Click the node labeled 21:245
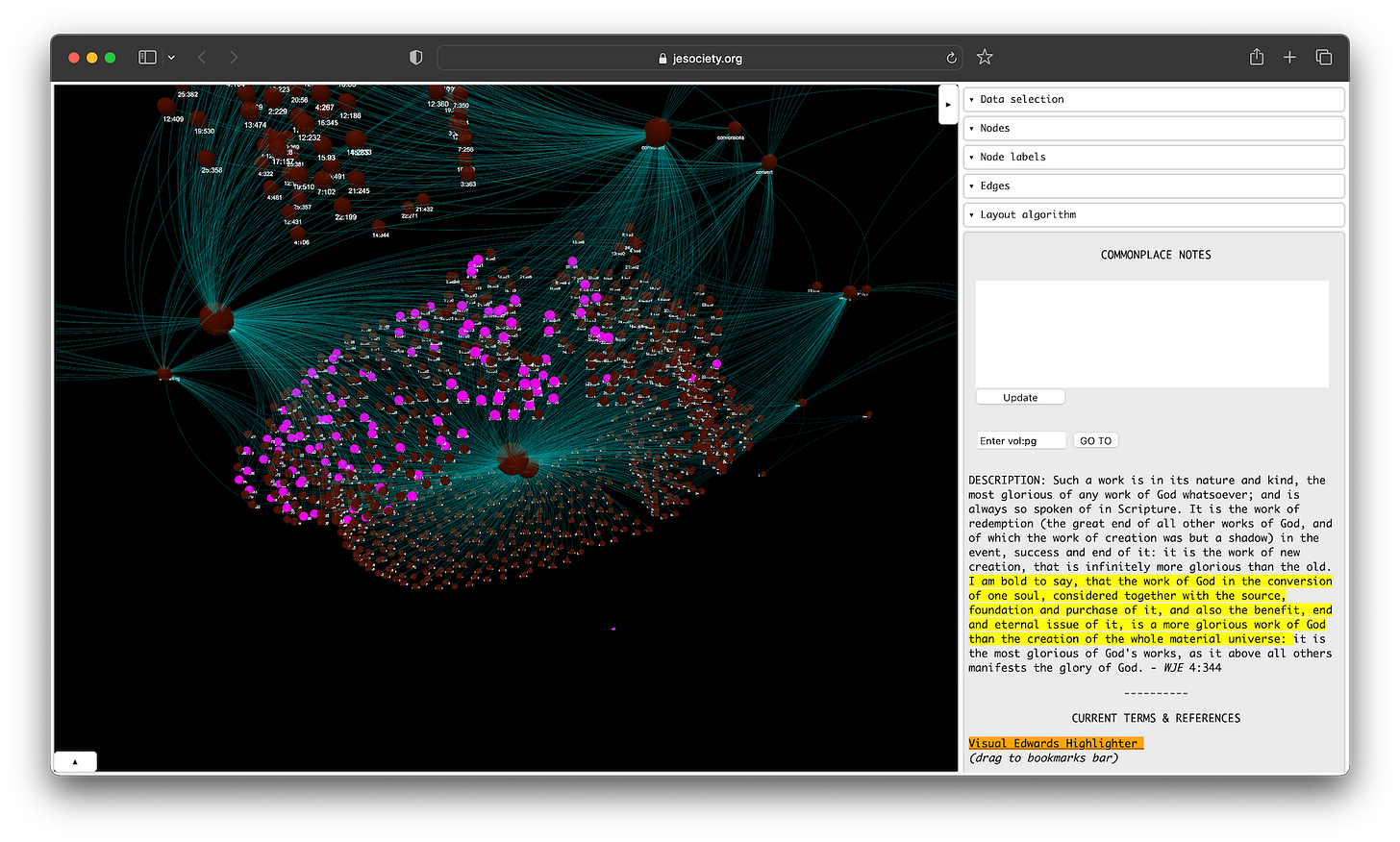1400x842 pixels. pyautogui.click(x=357, y=179)
